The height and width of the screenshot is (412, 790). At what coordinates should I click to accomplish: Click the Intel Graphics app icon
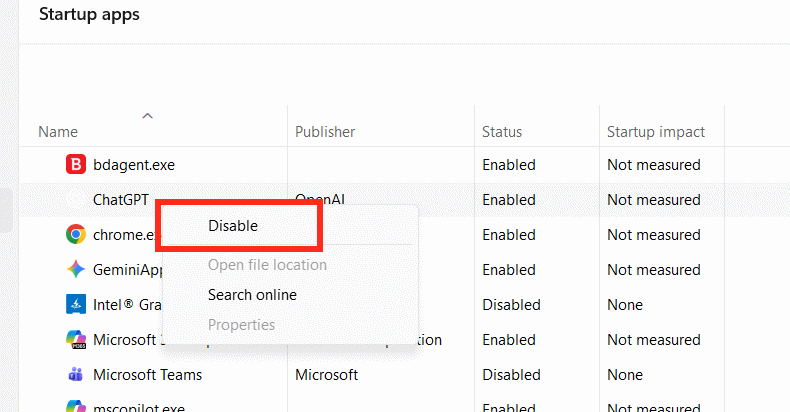pos(76,305)
